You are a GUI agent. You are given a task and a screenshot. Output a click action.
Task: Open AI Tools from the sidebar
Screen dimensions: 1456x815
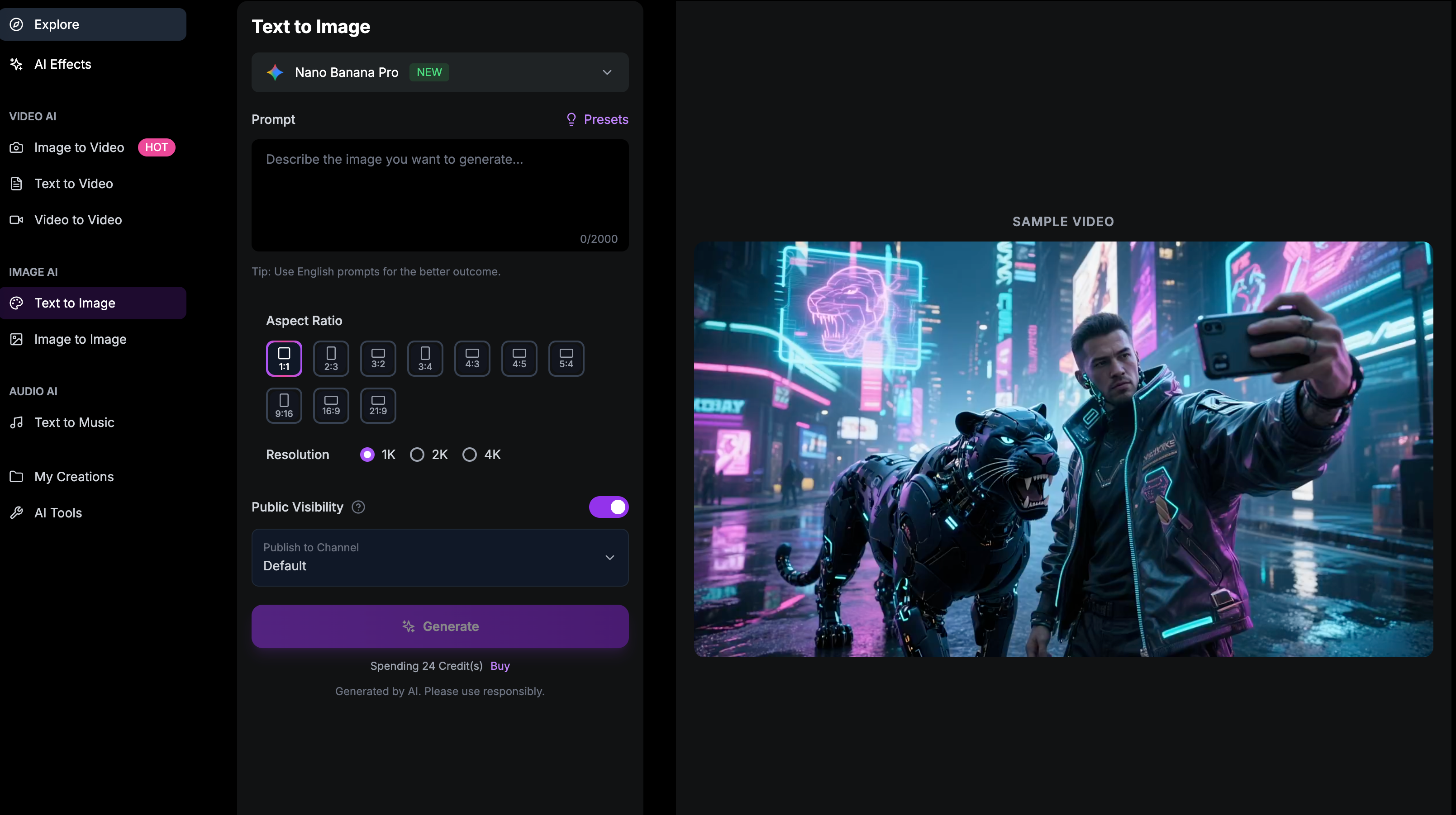[x=57, y=512]
